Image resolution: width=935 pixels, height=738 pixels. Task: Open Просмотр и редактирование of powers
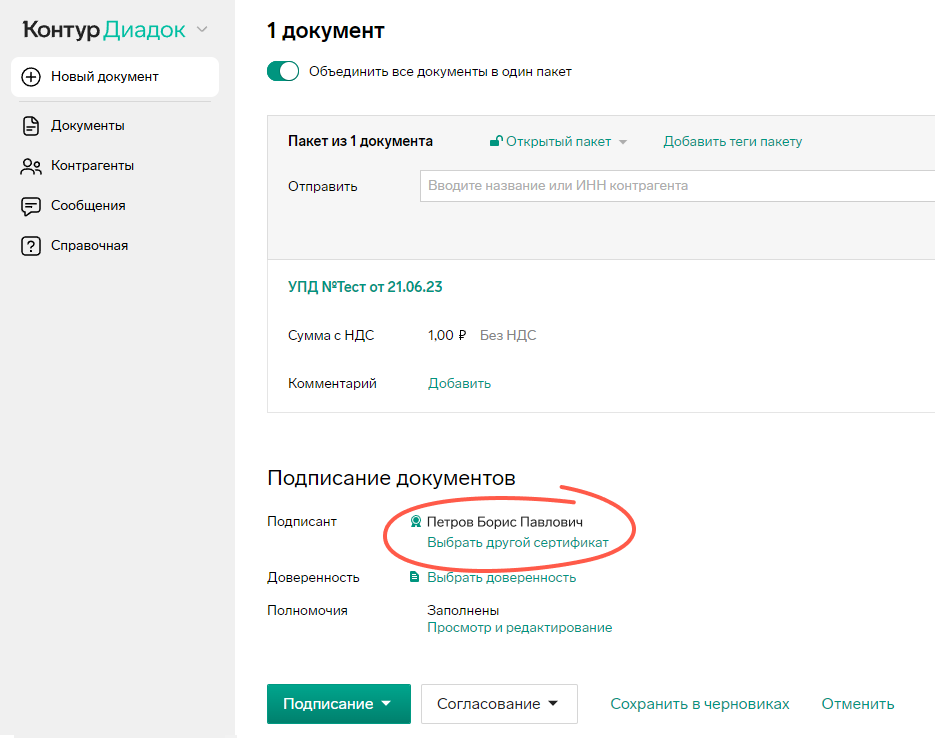[519, 628]
